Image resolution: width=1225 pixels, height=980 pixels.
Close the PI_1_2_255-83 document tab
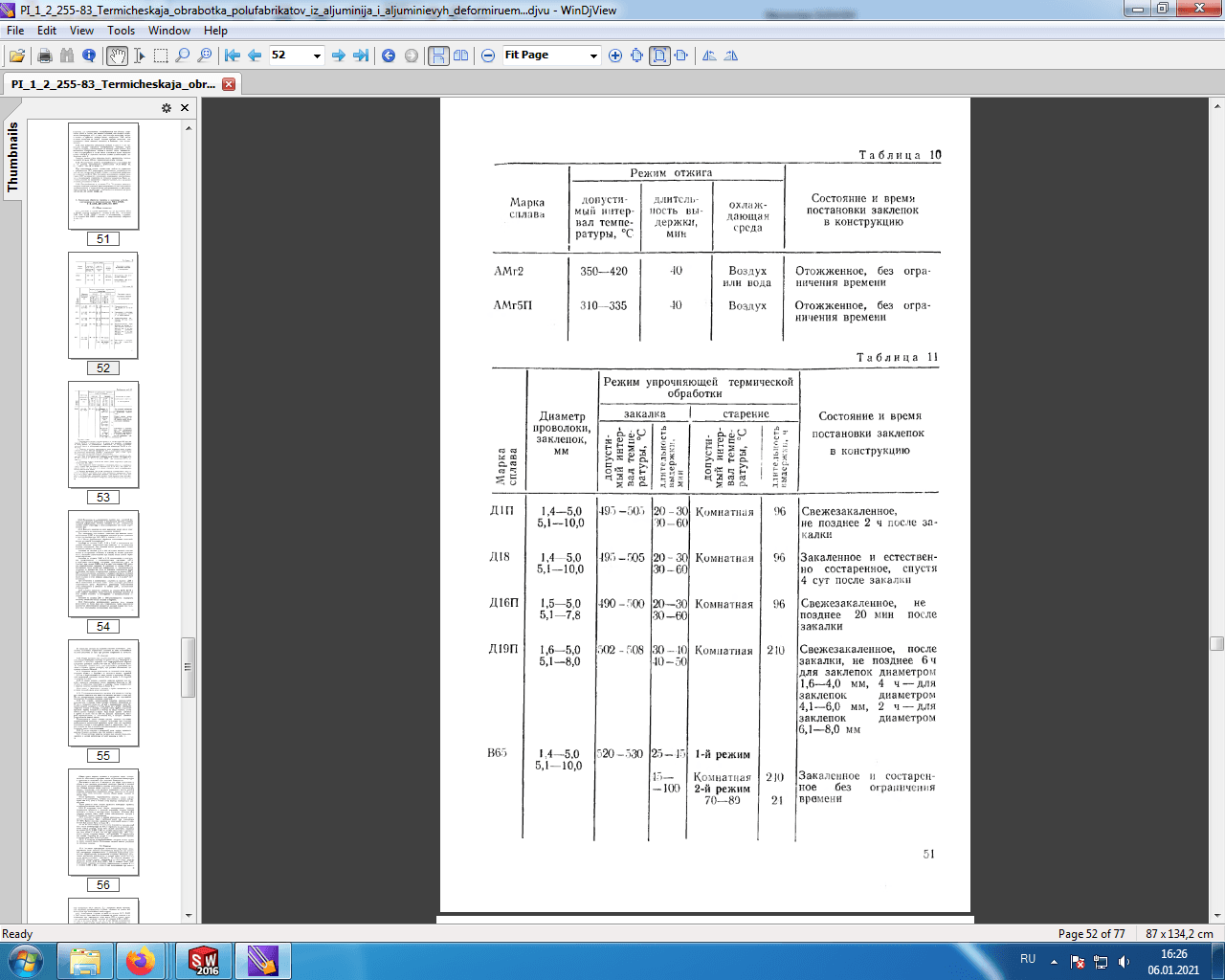[229, 84]
